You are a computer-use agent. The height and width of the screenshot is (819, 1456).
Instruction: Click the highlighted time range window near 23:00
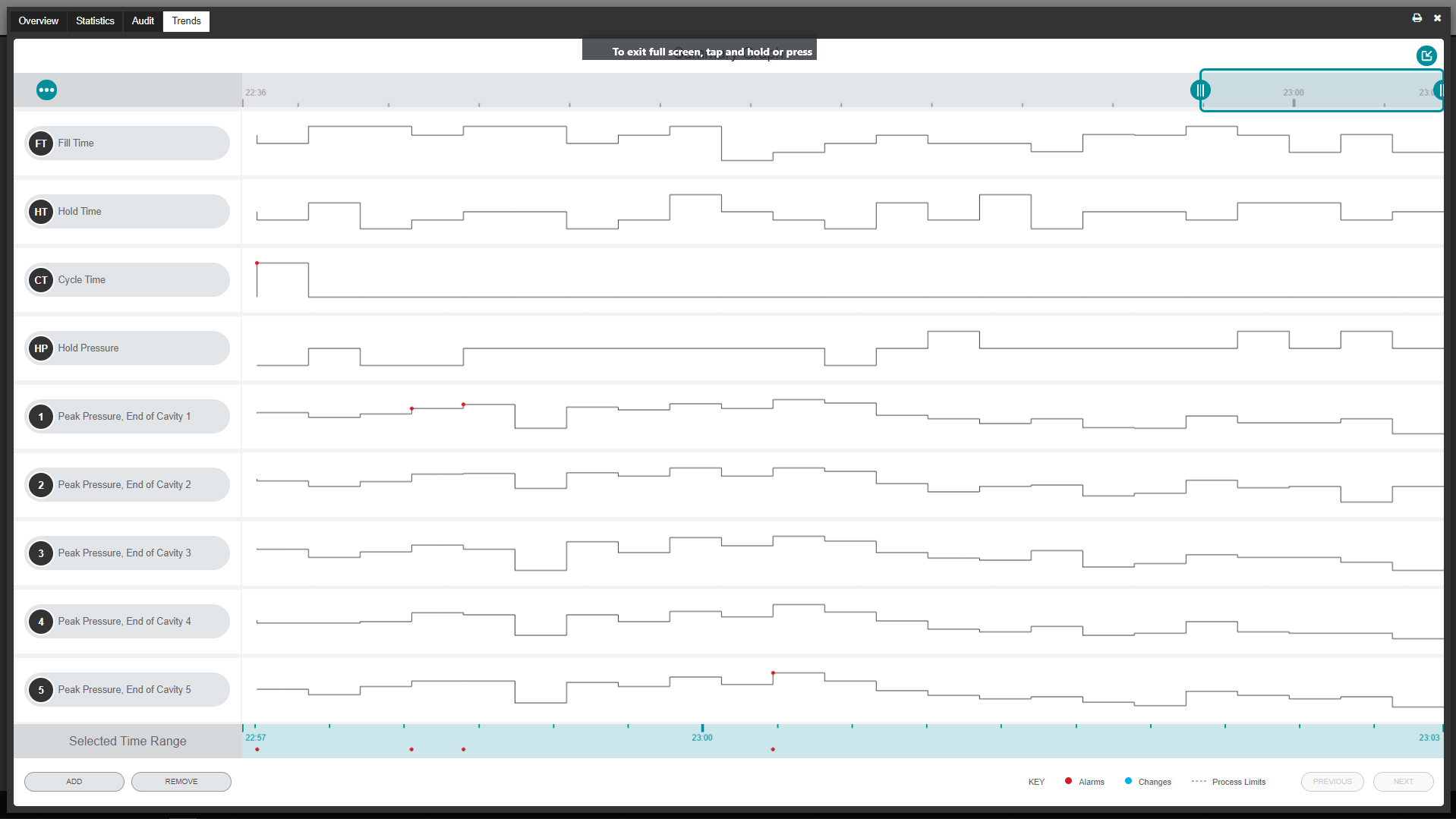click(x=1321, y=90)
